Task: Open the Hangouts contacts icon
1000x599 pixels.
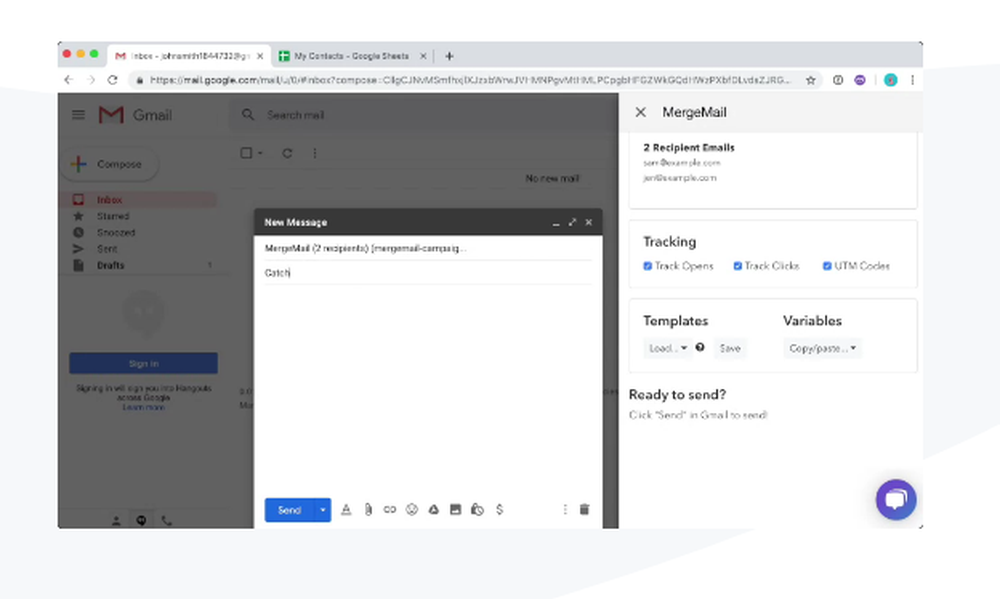Action: coord(116,521)
